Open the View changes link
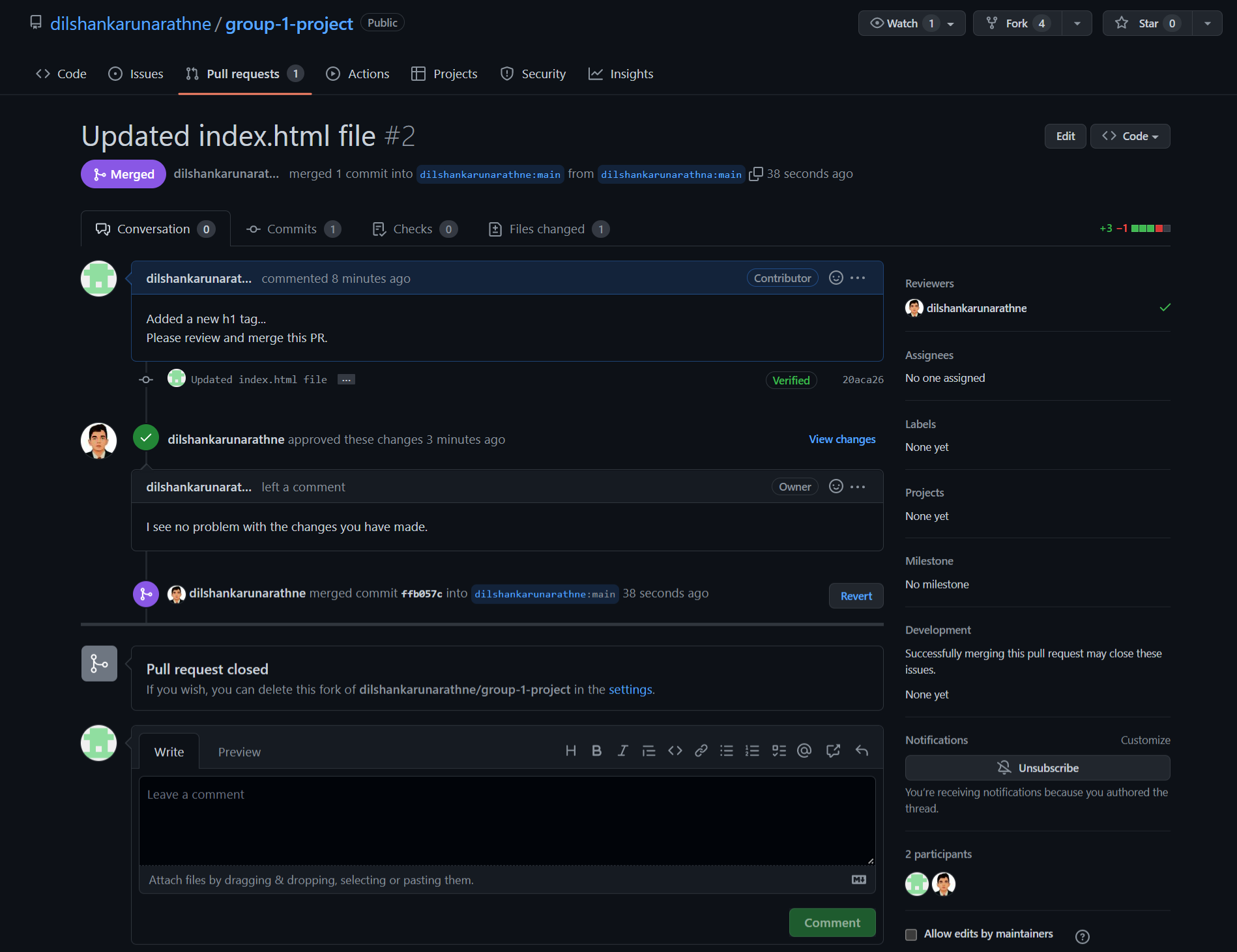This screenshot has width=1237, height=952. tap(842, 439)
